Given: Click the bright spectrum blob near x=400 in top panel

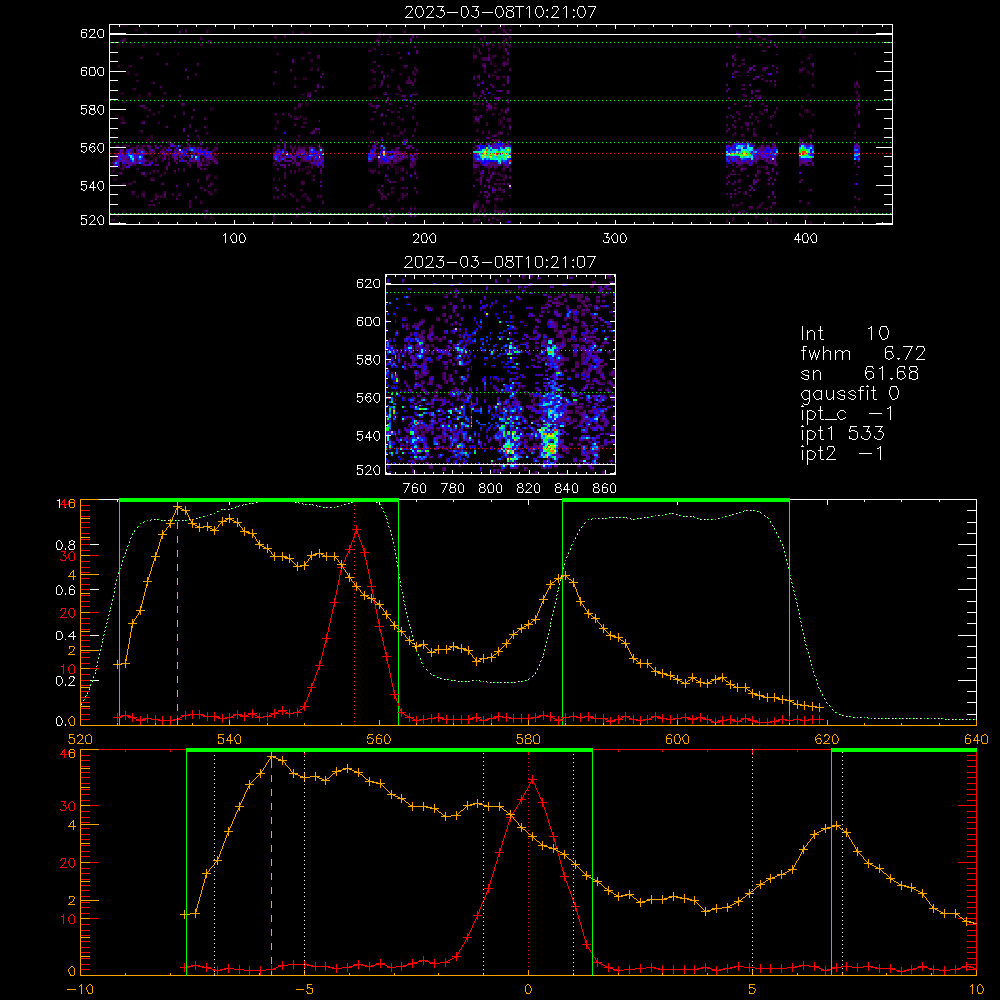Looking at the screenshot, I should [x=806, y=153].
